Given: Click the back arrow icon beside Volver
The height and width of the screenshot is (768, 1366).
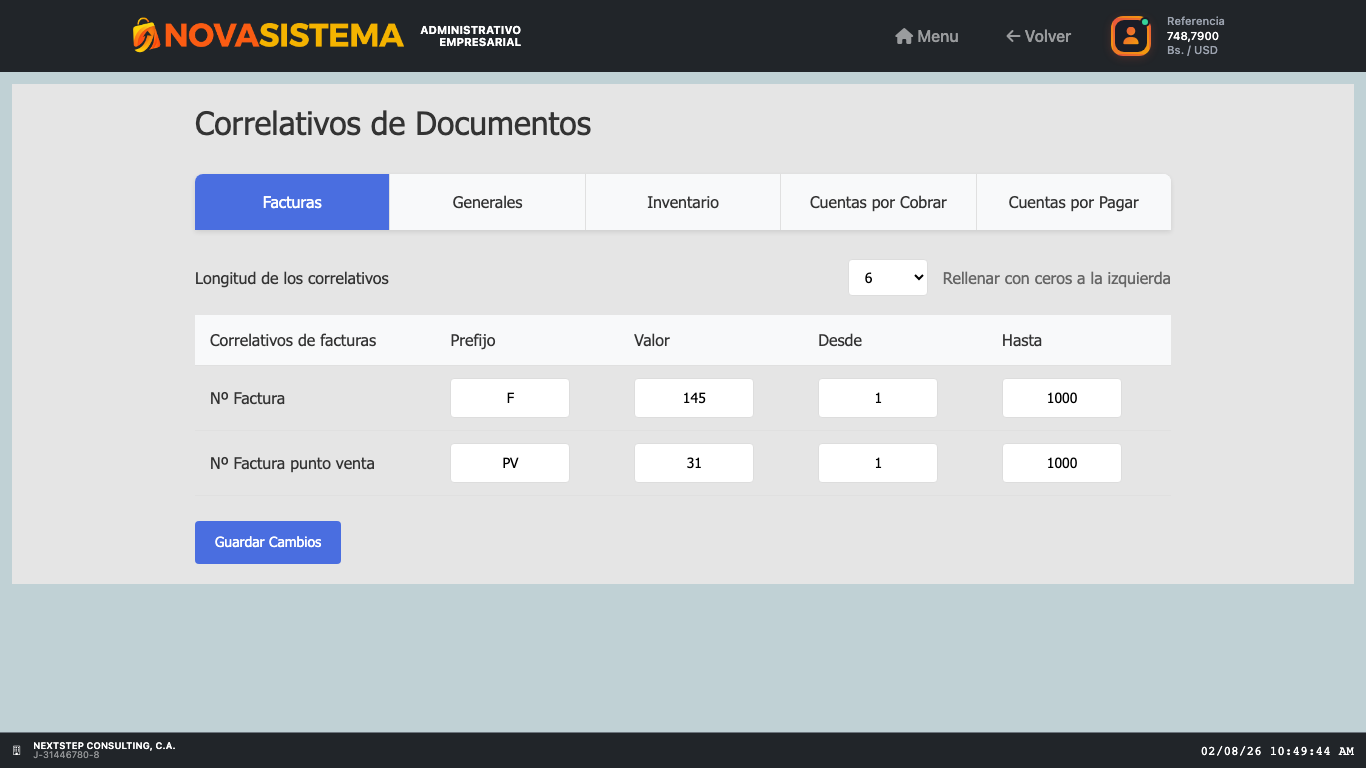Looking at the screenshot, I should [x=1013, y=36].
